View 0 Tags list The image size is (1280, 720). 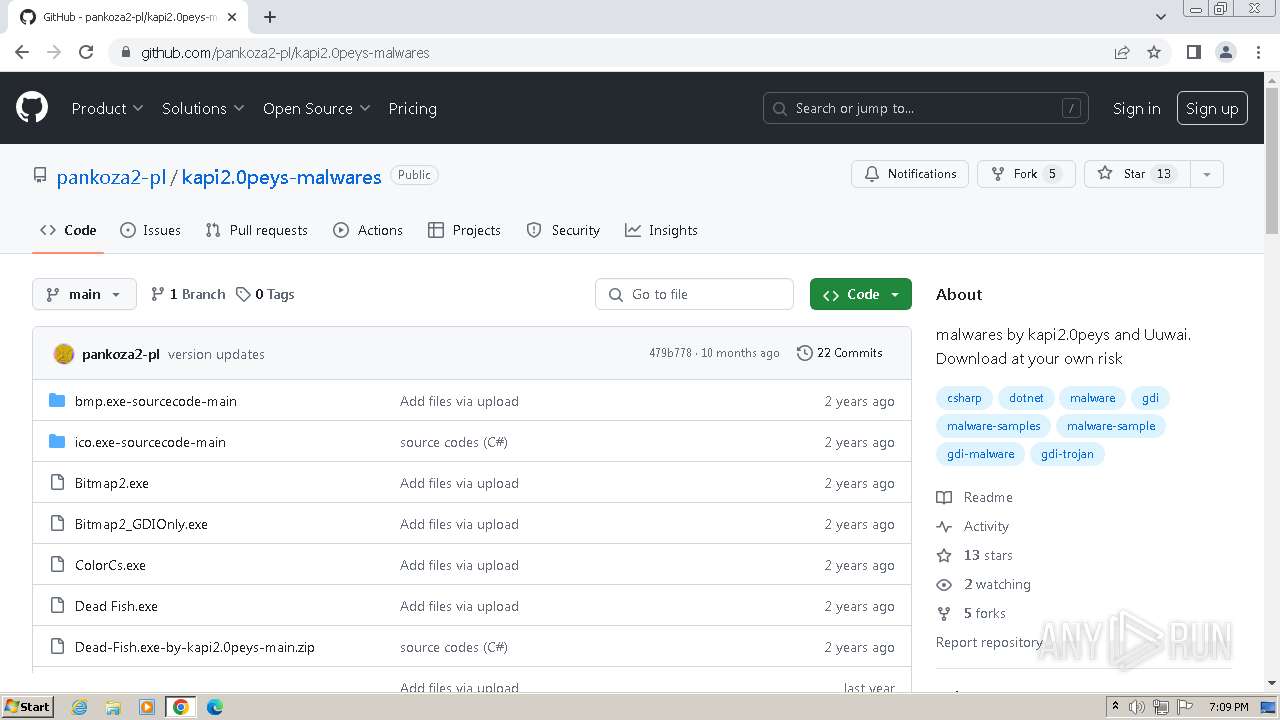click(265, 294)
